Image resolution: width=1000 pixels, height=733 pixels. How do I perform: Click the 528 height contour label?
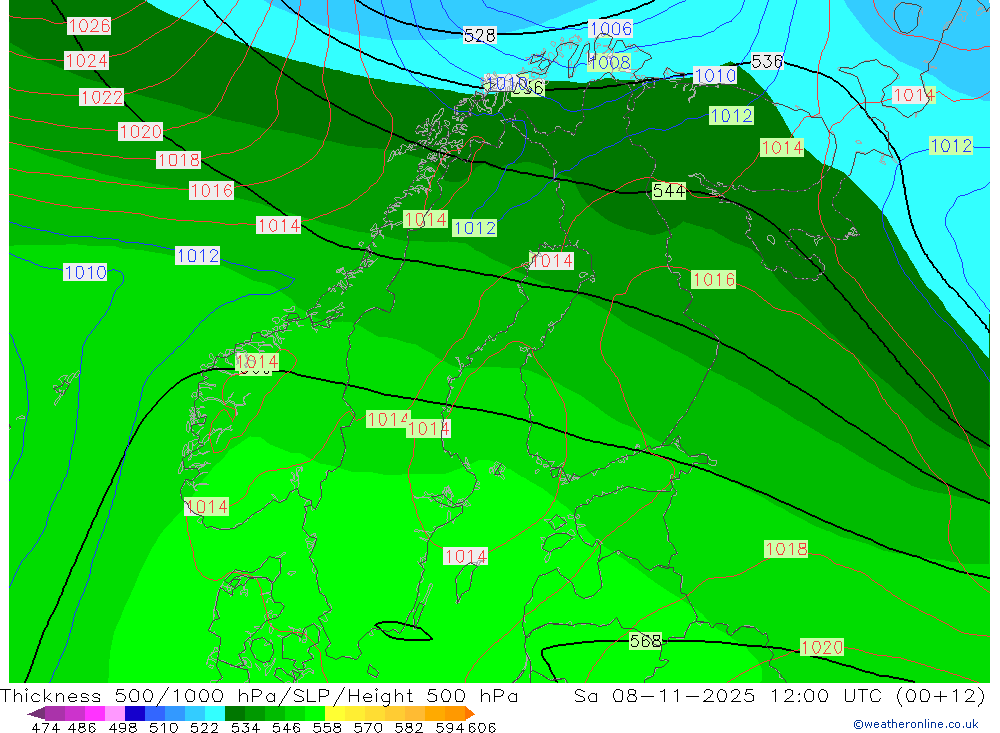point(480,36)
